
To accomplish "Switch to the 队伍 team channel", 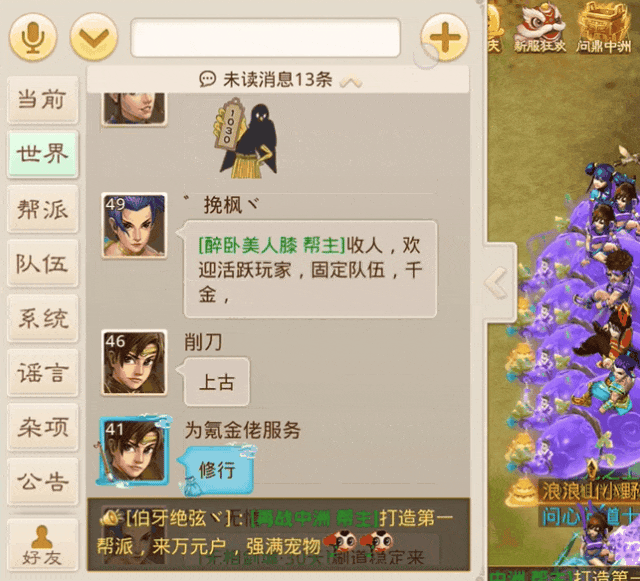I will (x=42, y=263).
